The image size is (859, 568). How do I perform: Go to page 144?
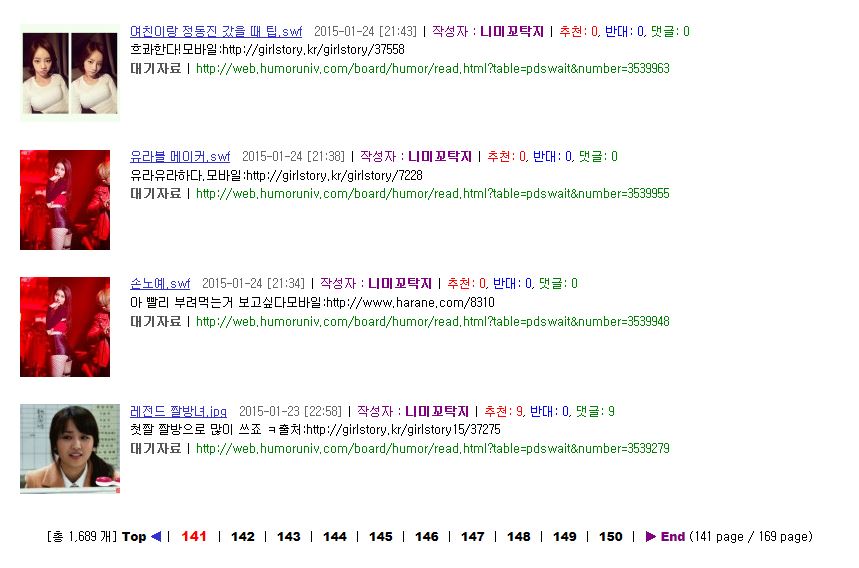click(335, 537)
